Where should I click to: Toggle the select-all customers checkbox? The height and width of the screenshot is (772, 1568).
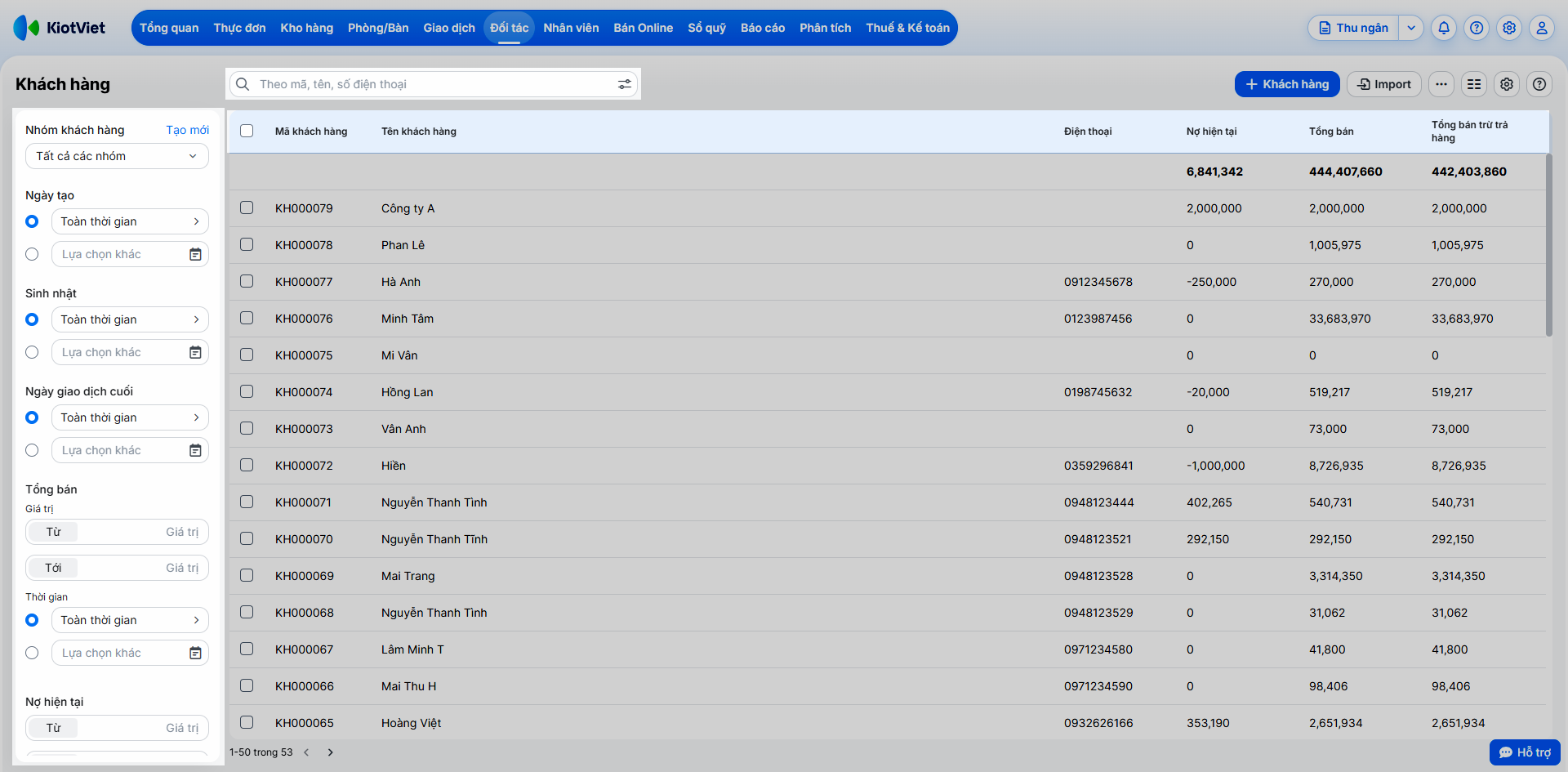[x=247, y=131]
